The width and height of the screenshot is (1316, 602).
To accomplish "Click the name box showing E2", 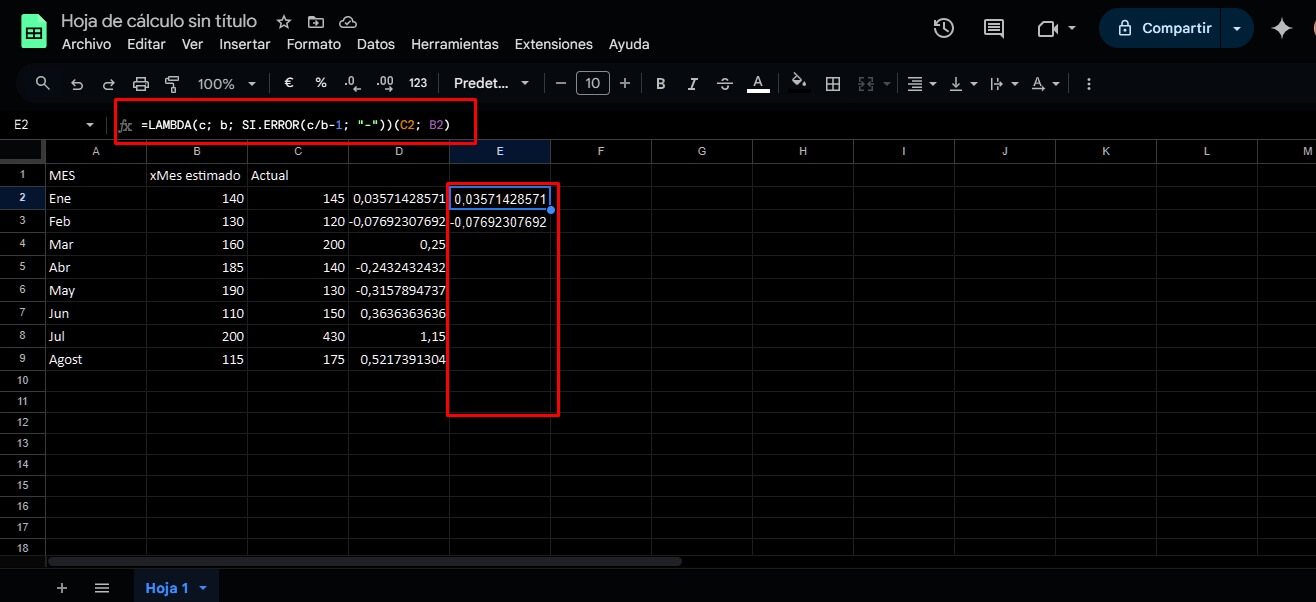I will (x=45, y=125).
